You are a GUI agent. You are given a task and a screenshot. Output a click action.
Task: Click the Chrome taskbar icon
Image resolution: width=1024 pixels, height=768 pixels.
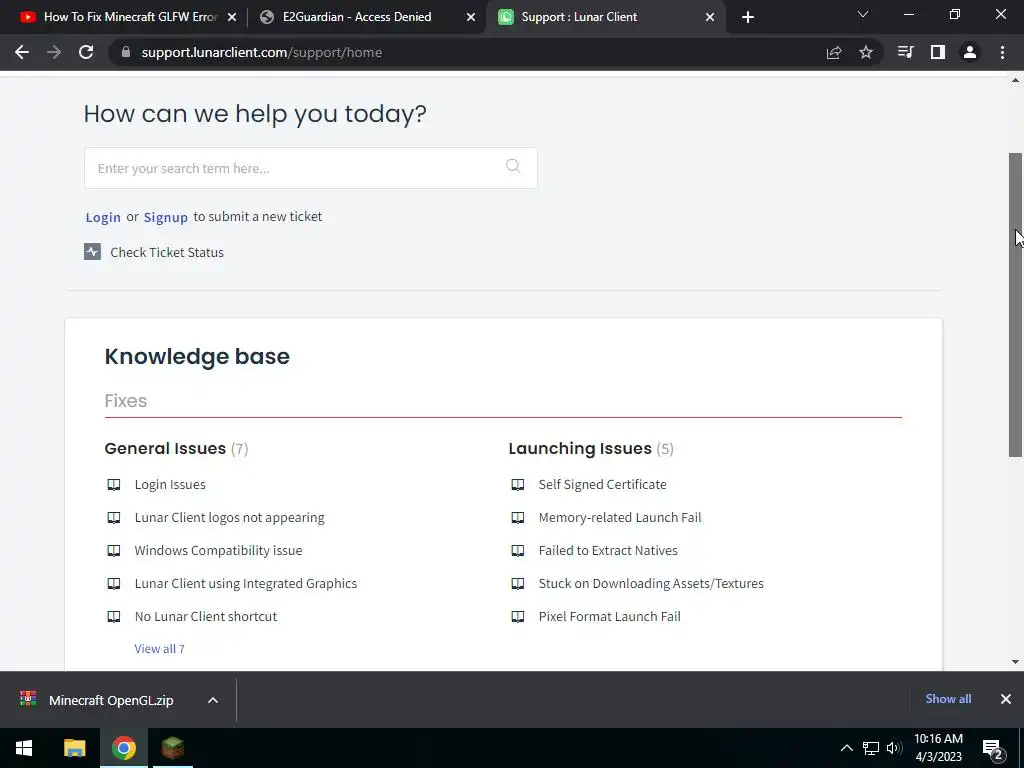(x=123, y=748)
